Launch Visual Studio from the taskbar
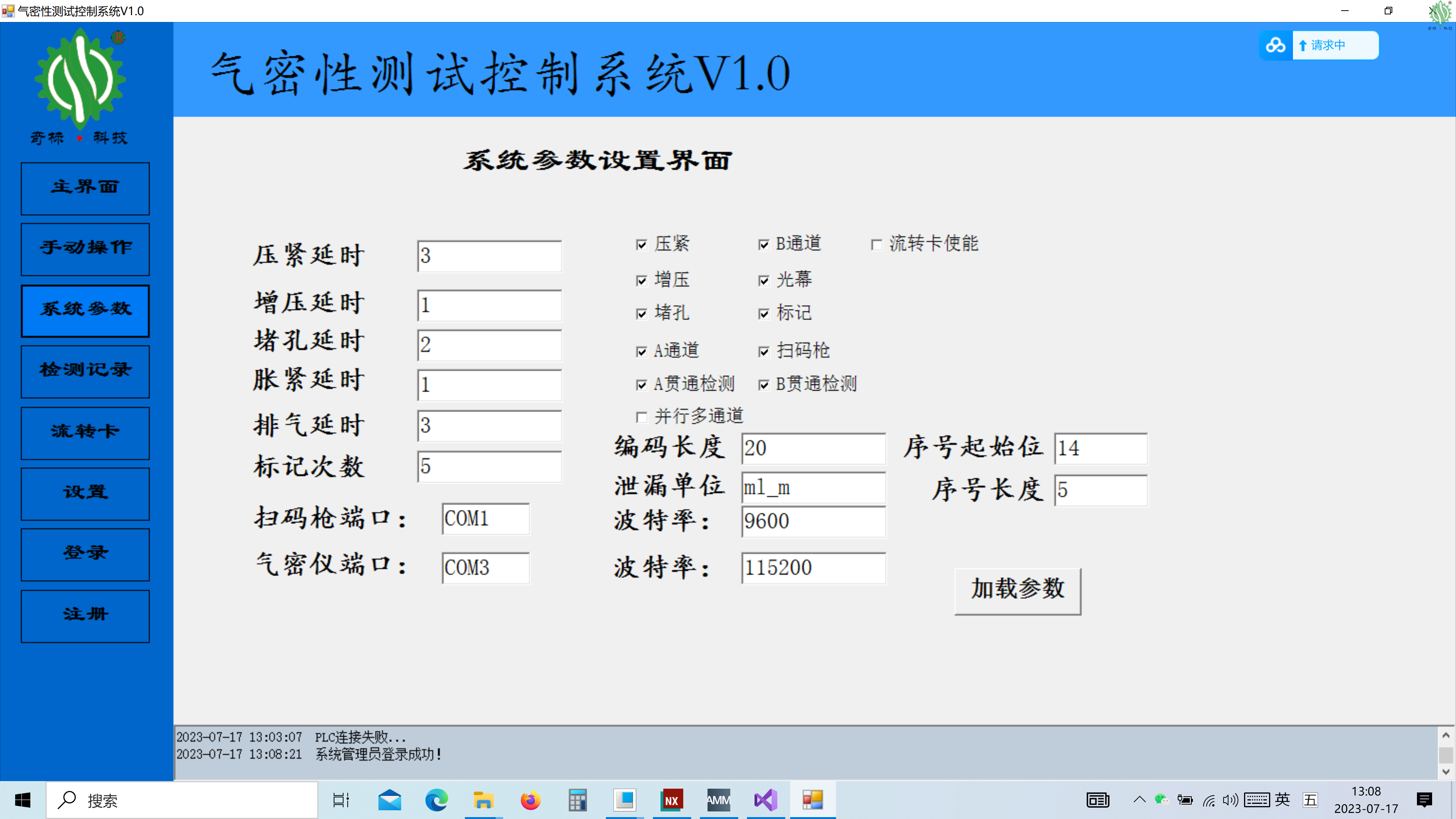The height and width of the screenshot is (819, 1456). pos(765,800)
